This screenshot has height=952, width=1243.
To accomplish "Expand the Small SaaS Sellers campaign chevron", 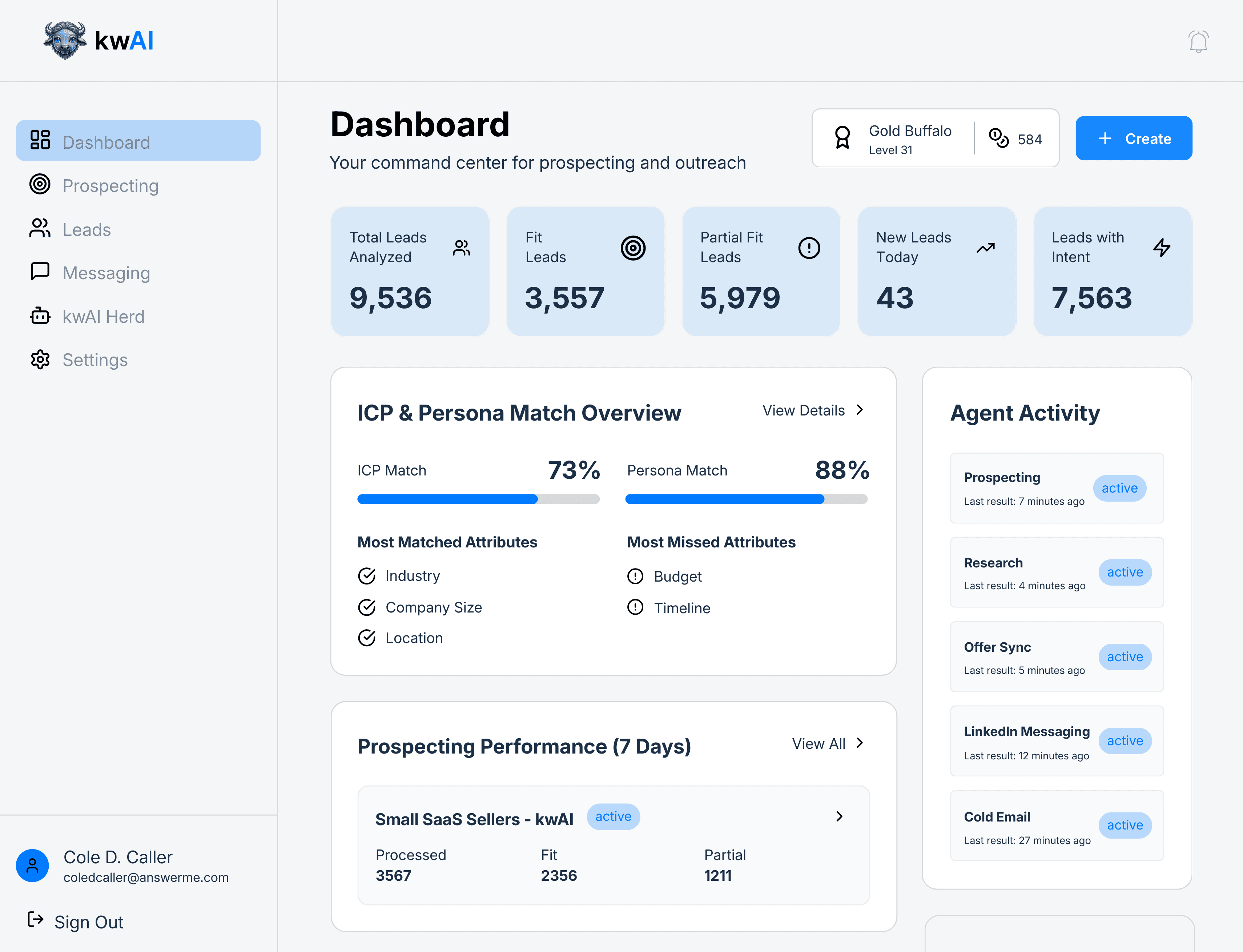I will 839,816.
